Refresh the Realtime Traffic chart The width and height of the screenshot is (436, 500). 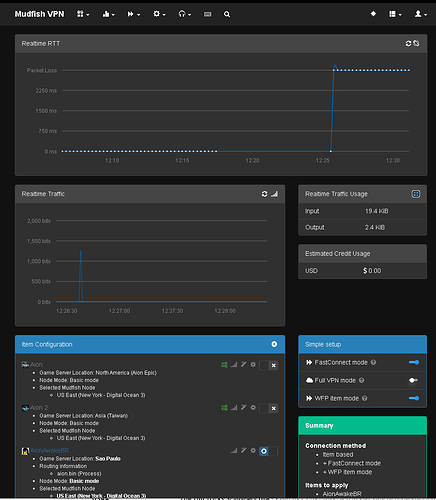264,194
